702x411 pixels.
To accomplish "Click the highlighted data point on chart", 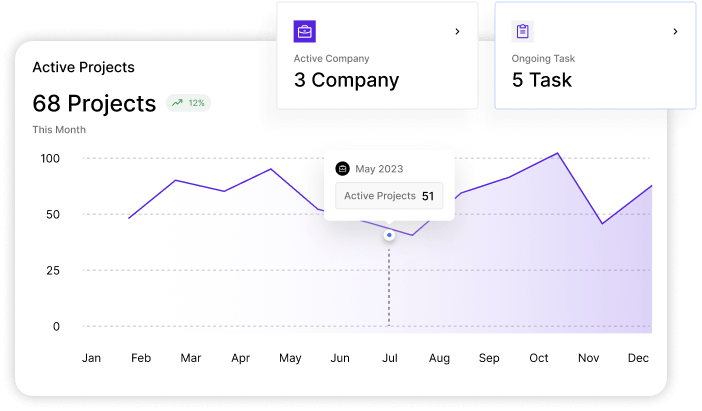I will (x=389, y=236).
